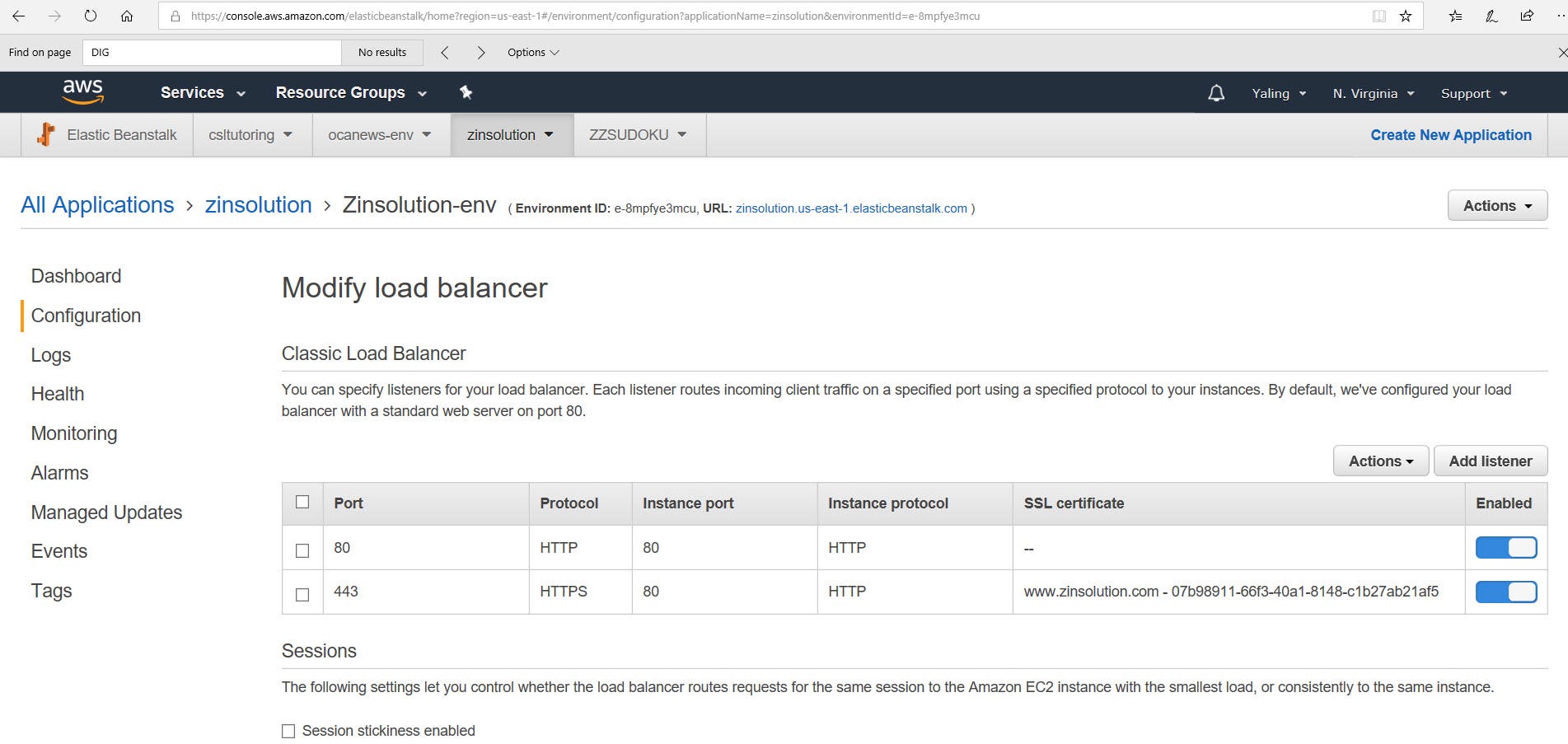Open the notifications bell
Screen dimensions: 1568x744
pos(1216,93)
